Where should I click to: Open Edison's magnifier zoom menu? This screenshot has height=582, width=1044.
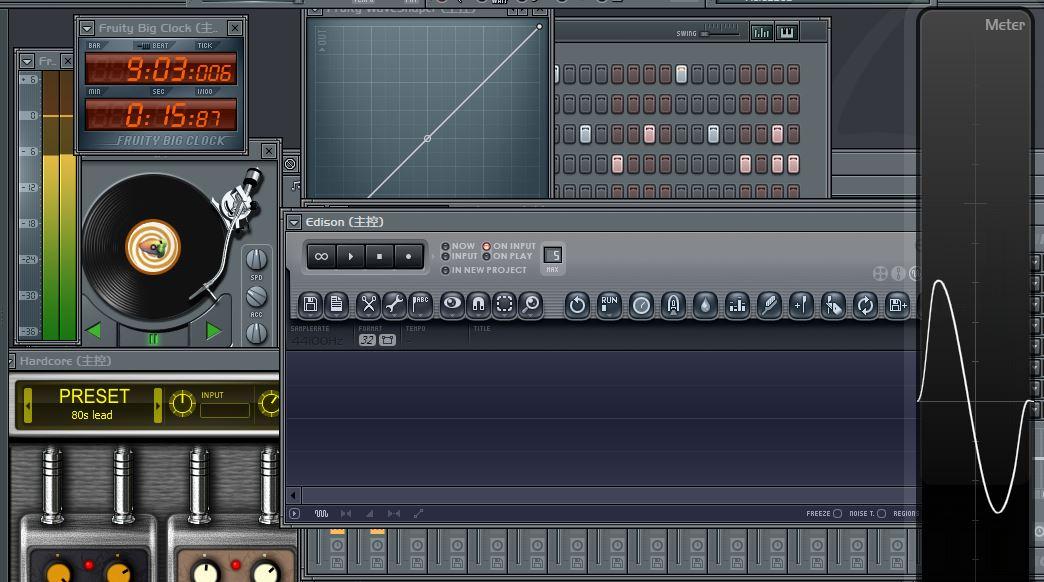[531, 305]
